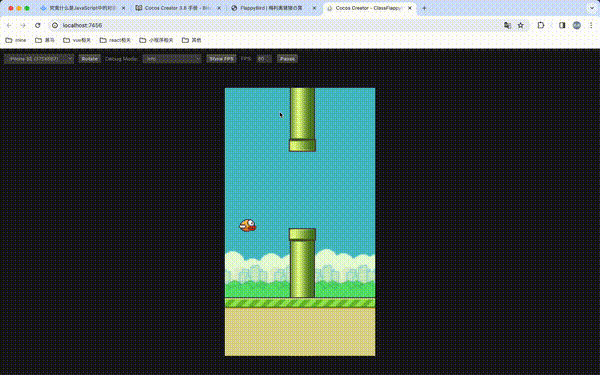Click the orange flappy bird

tap(248, 225)
